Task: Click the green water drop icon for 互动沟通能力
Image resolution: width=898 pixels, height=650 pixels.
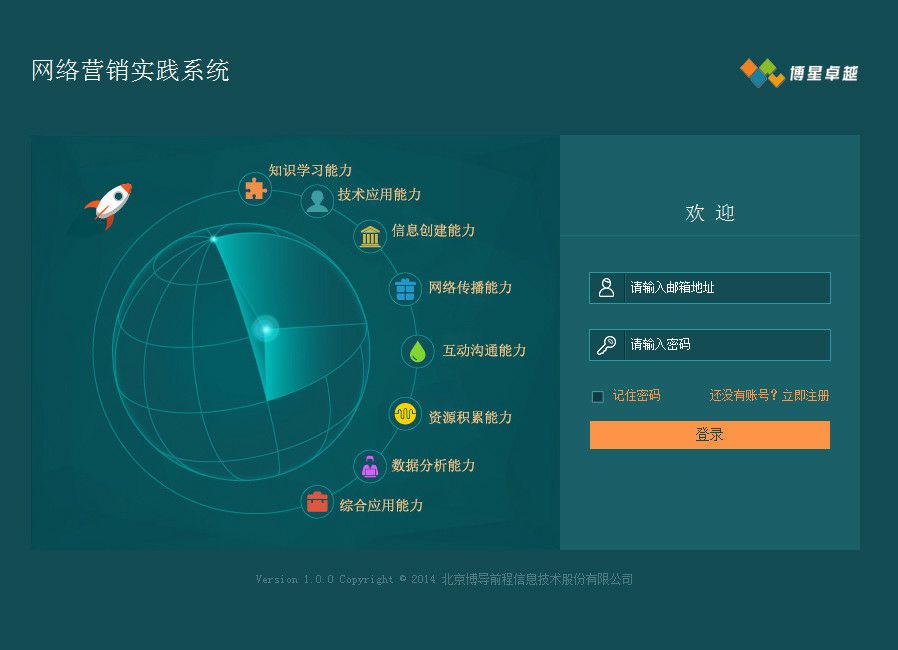Action: [418, 351]
